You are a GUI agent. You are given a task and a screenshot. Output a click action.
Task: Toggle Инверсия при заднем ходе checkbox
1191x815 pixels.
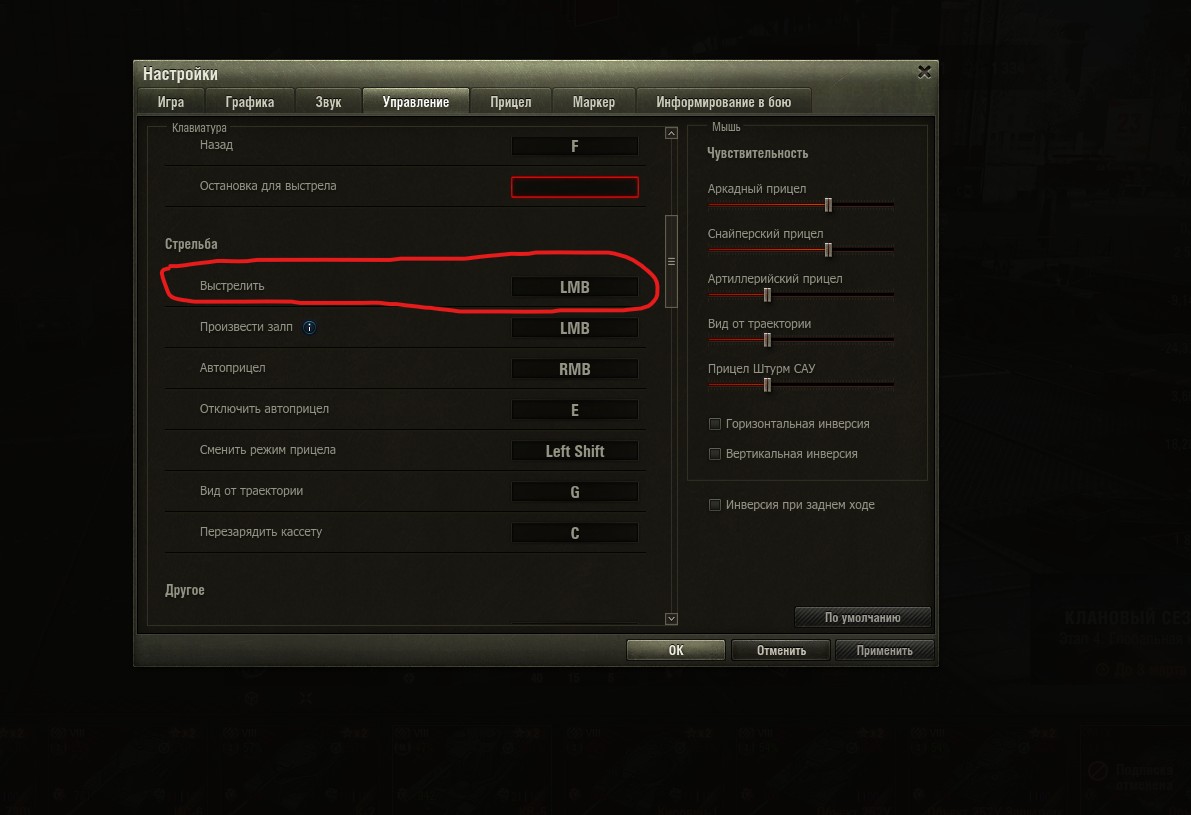coord(715,505)
